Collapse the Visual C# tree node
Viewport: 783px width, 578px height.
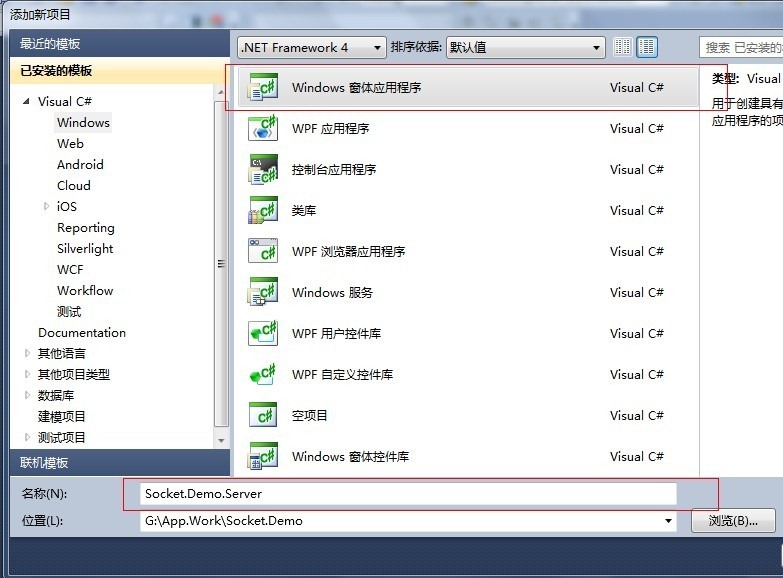click(x=26, y=101)
